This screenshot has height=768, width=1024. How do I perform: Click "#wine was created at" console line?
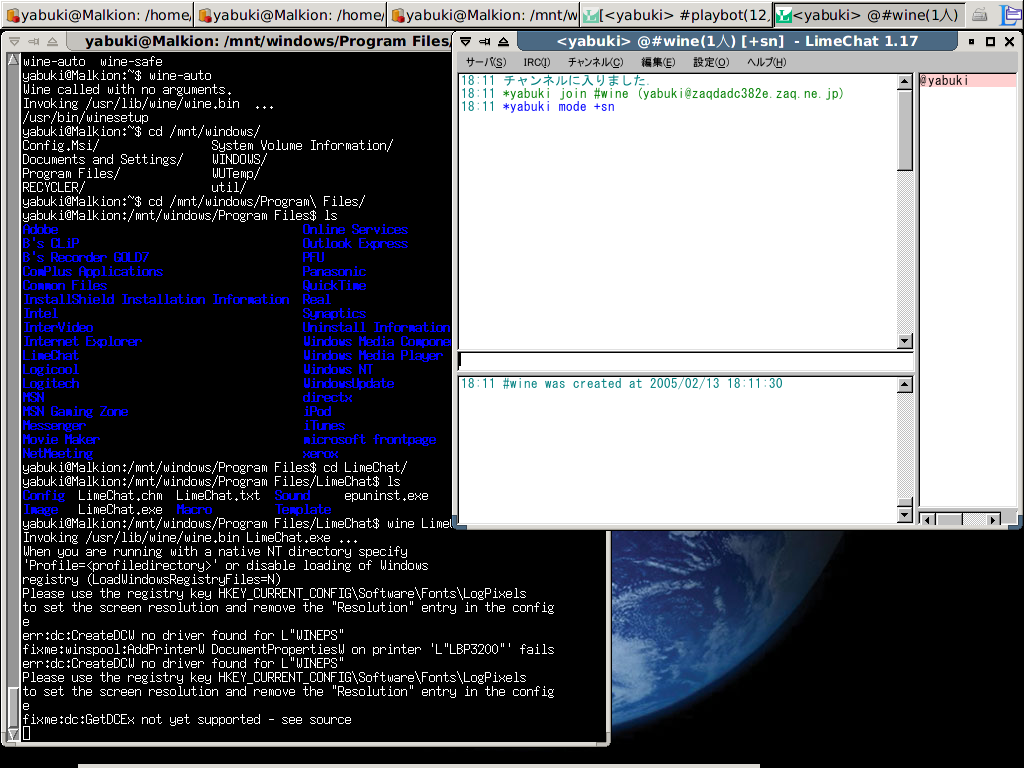(622, 383)
